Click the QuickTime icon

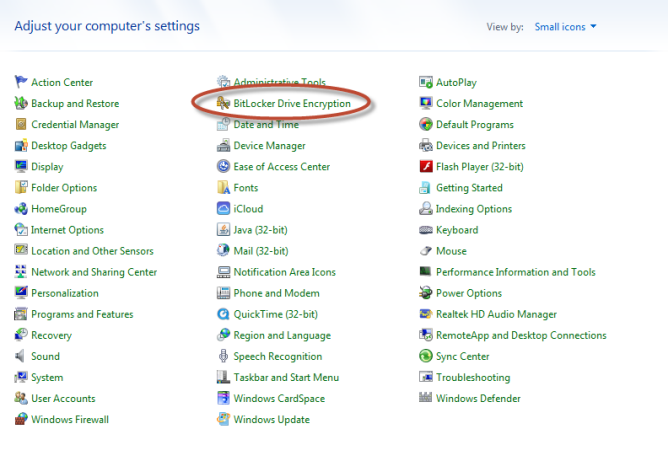pos(223,314)
